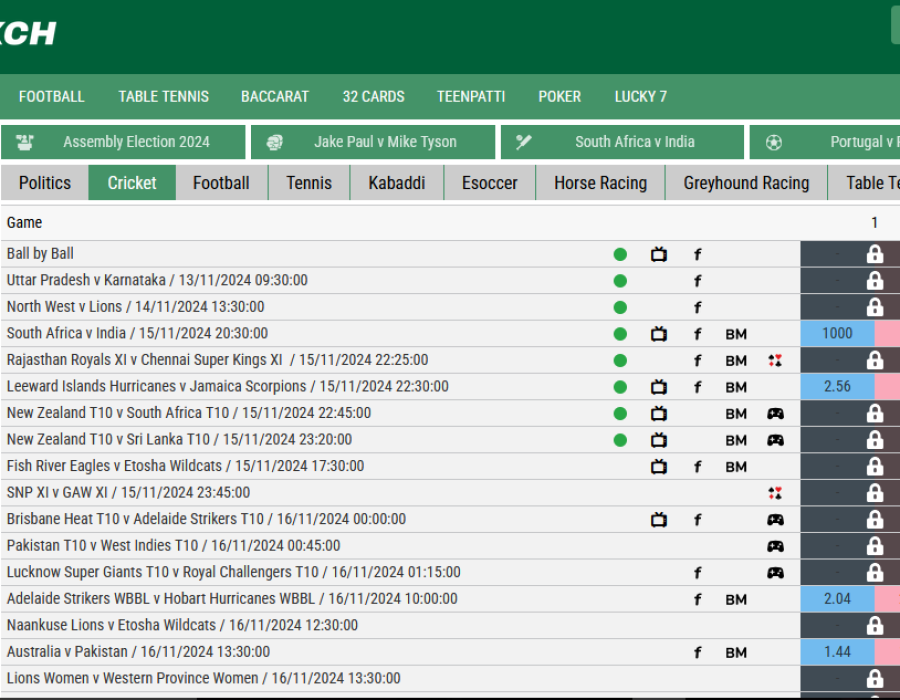This screenshot has width=900, height=700.
Task: Click the TV icon in Ball by Ball row
Action: [659, 254]
